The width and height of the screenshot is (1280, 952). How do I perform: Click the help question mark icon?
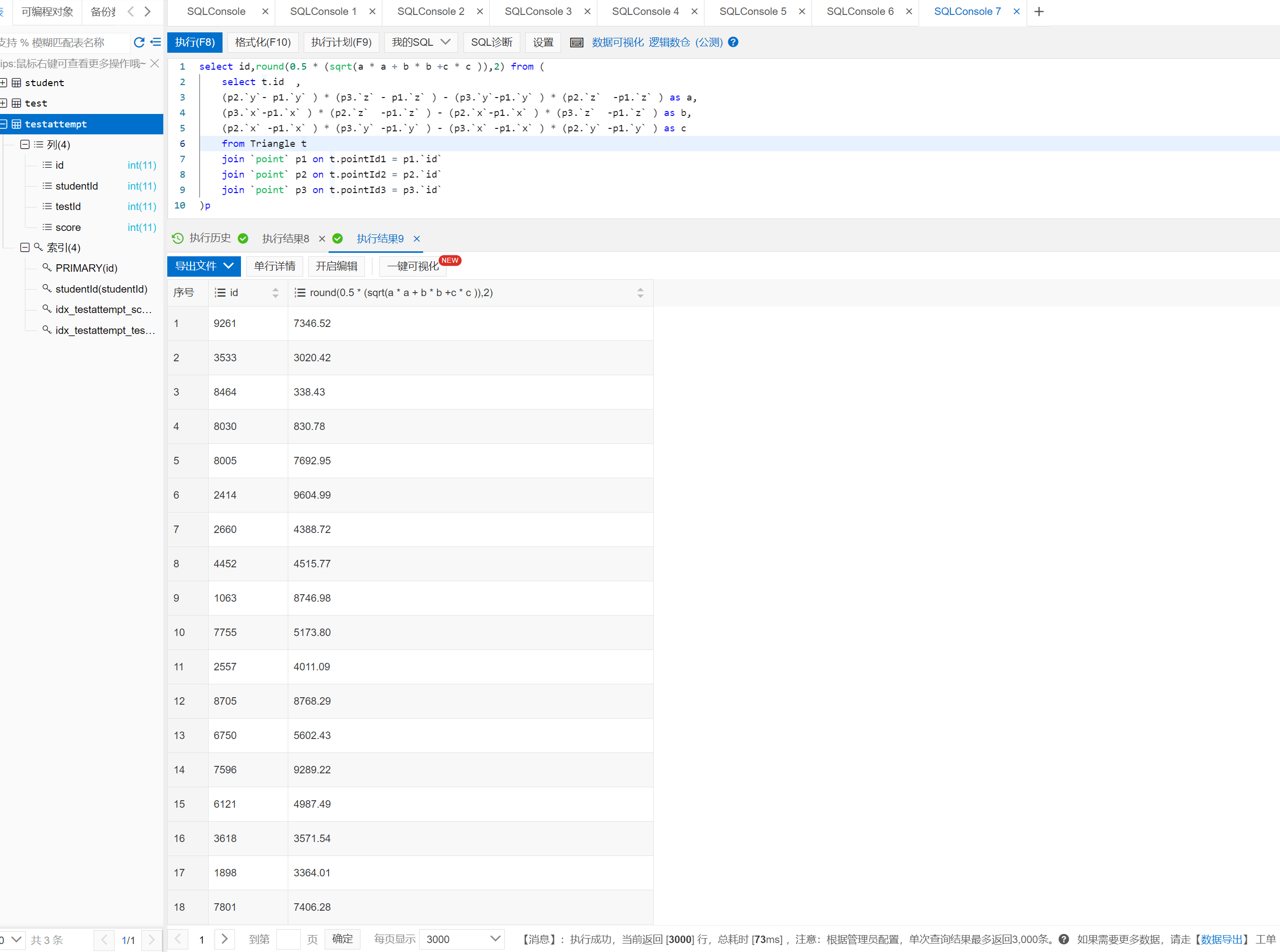(733, 42)
